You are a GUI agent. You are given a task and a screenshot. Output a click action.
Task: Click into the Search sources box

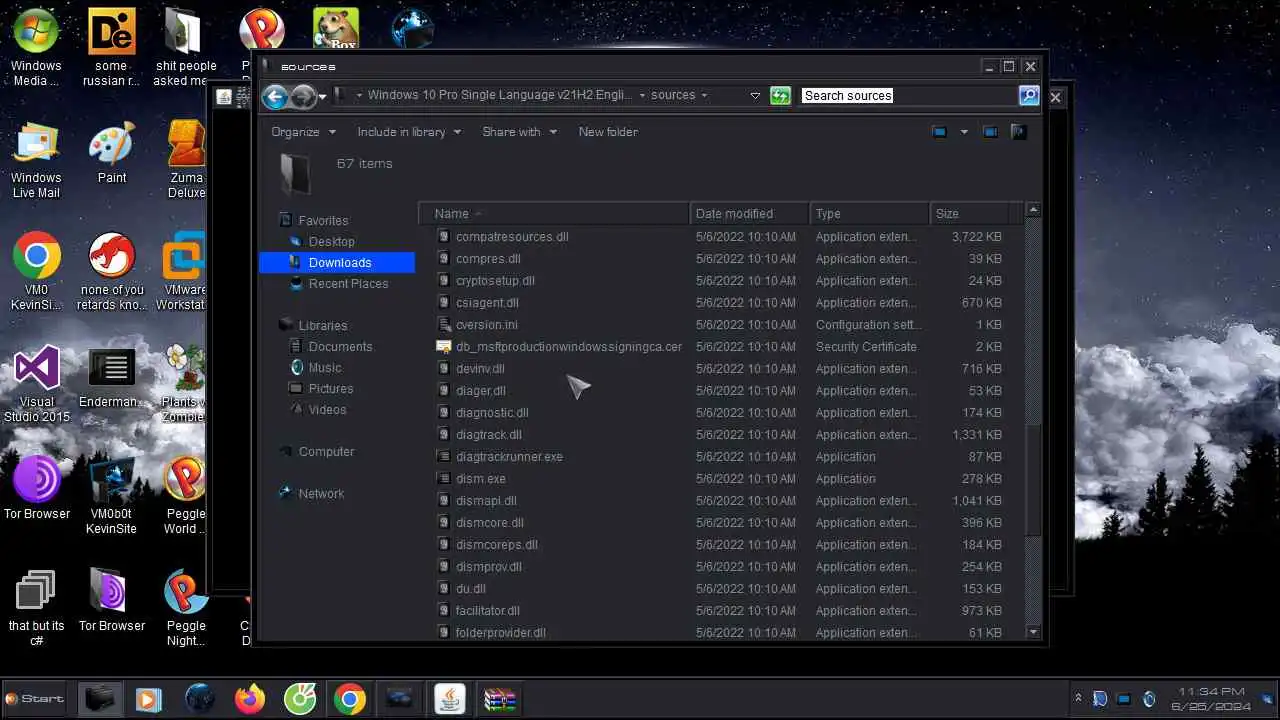(x=909, y=96)
